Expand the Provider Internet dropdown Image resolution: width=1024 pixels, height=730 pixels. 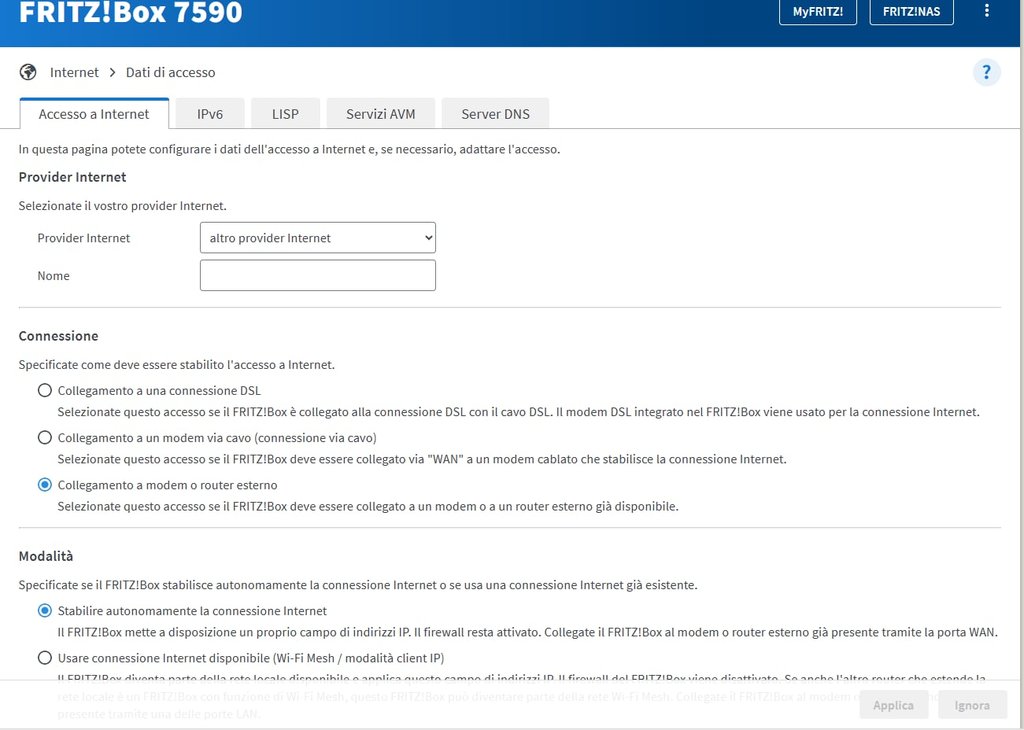click(317, 238)
